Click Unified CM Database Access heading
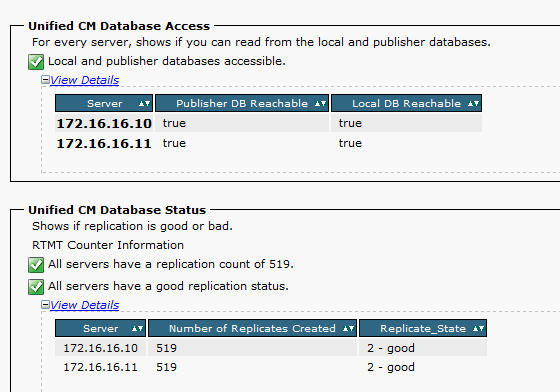Screen dimensions: 560x392 (x=119, y=26)
